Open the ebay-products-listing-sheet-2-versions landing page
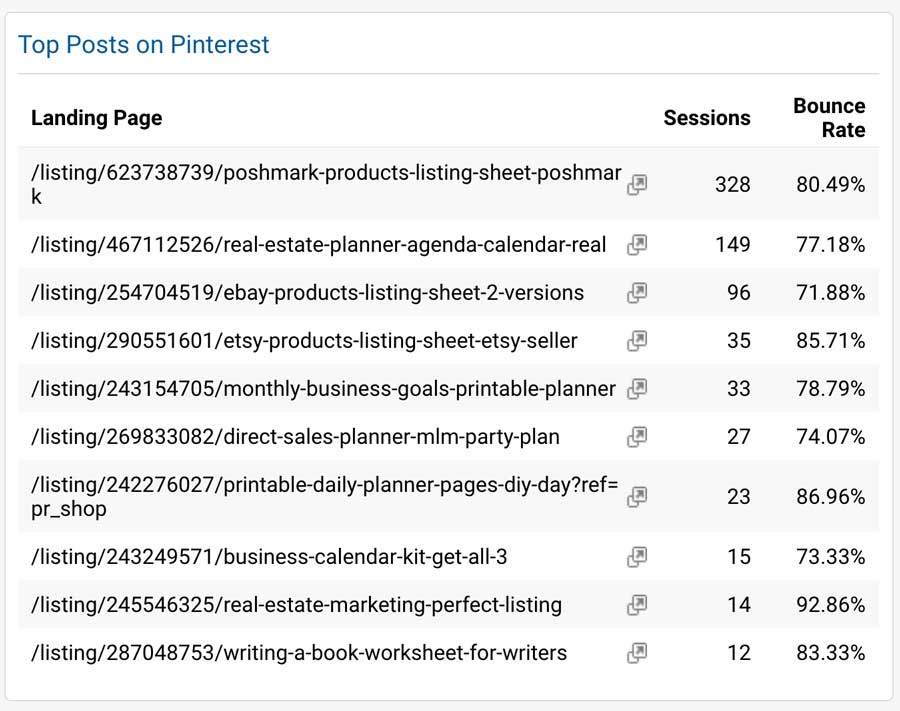The width and height of the screenshot is (900, 711). pos(308,293)
